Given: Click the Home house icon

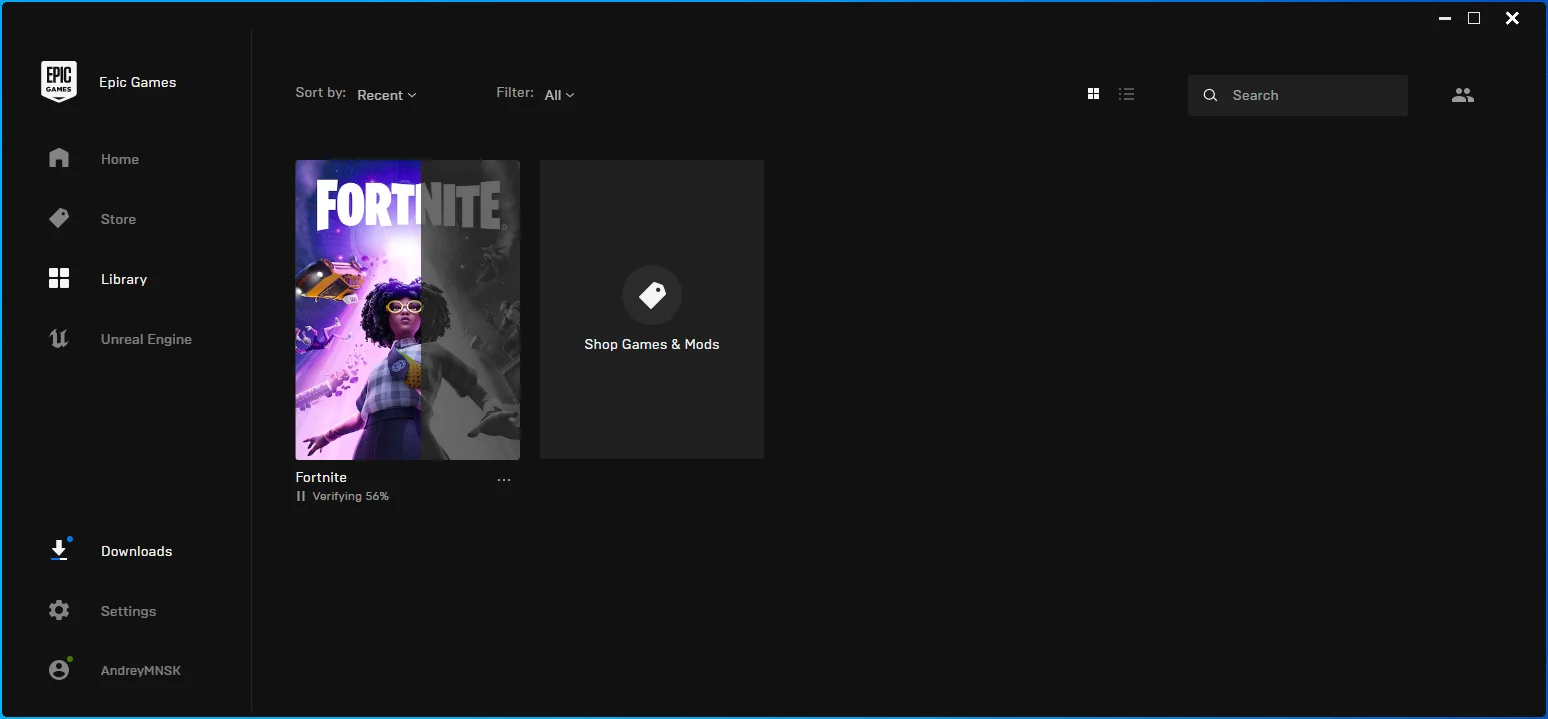Looking at the screenshot, I should click(x=59, y=158).
